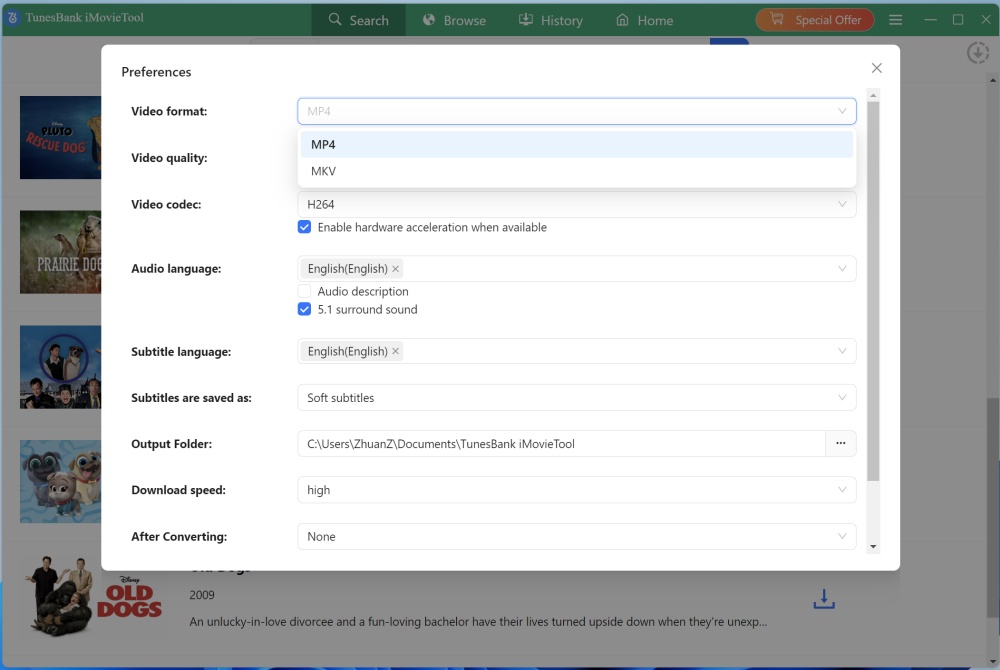Screen dimensions: 1000x670
Task: Click the download arrow for Old Dogs
Action: click(823, 599)
